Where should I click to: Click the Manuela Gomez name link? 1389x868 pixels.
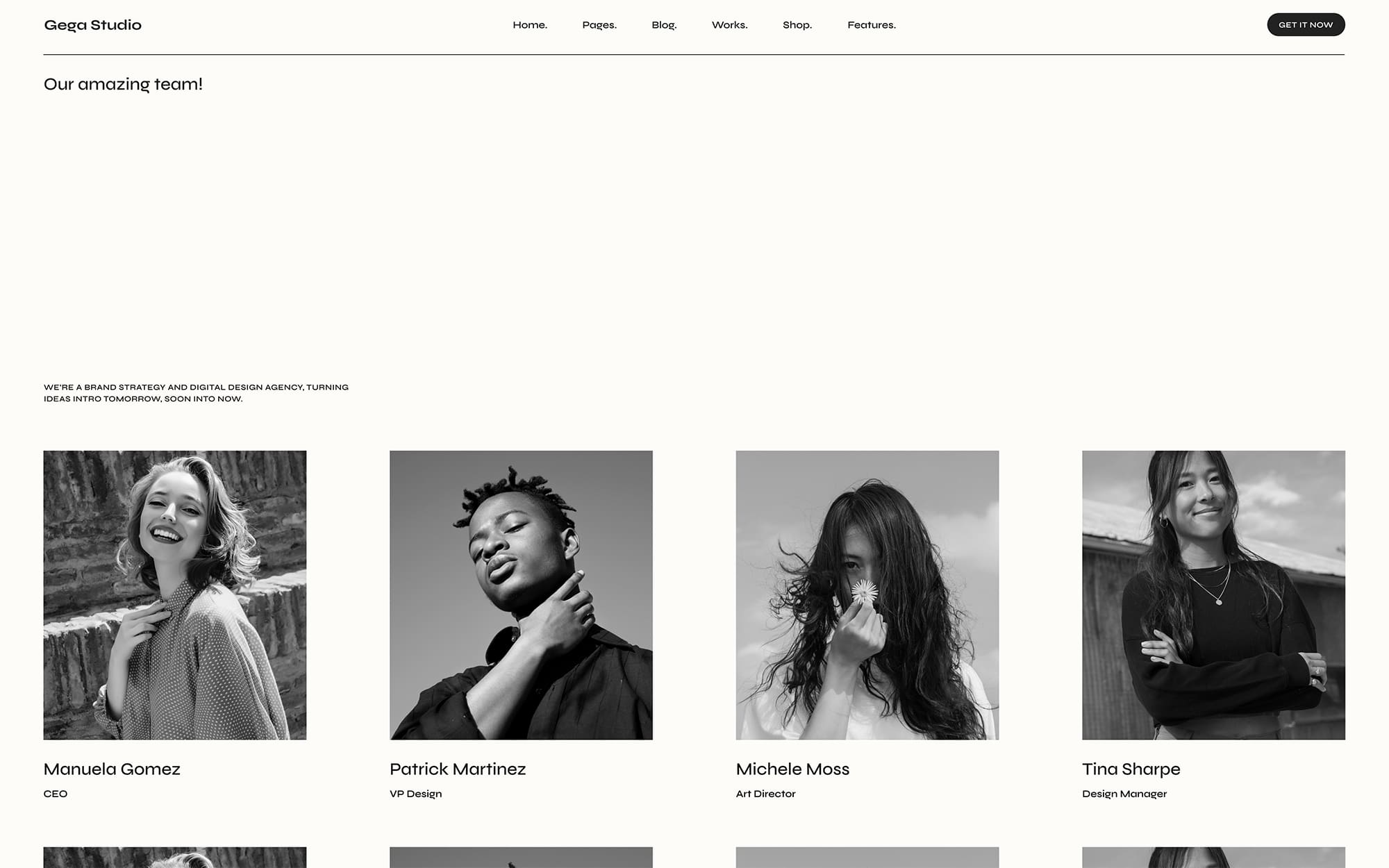[x=112, y=769]
